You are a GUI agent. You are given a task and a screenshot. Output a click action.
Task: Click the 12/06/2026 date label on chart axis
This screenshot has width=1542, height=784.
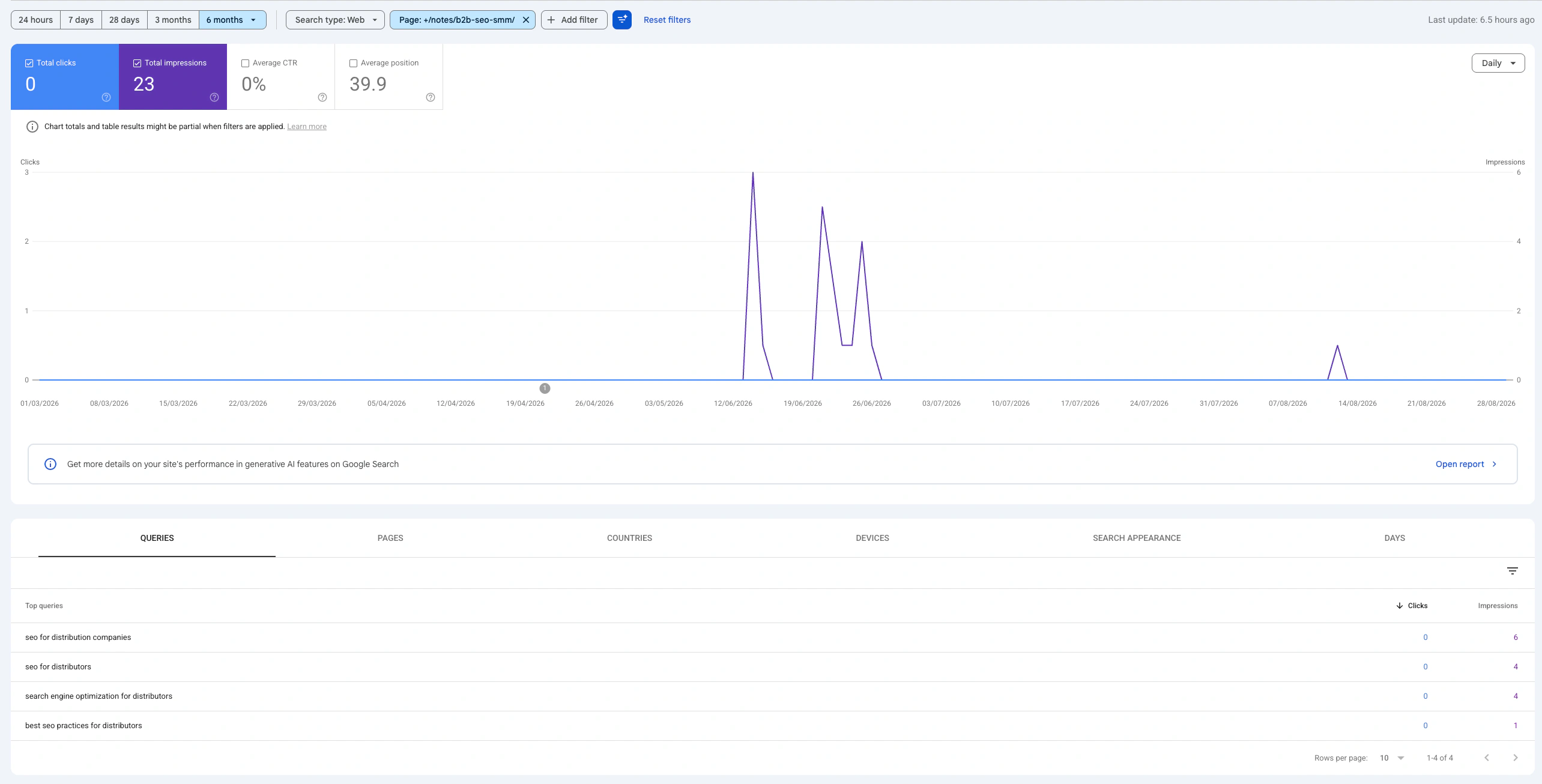pyautogui.click(x=733, y=403)
